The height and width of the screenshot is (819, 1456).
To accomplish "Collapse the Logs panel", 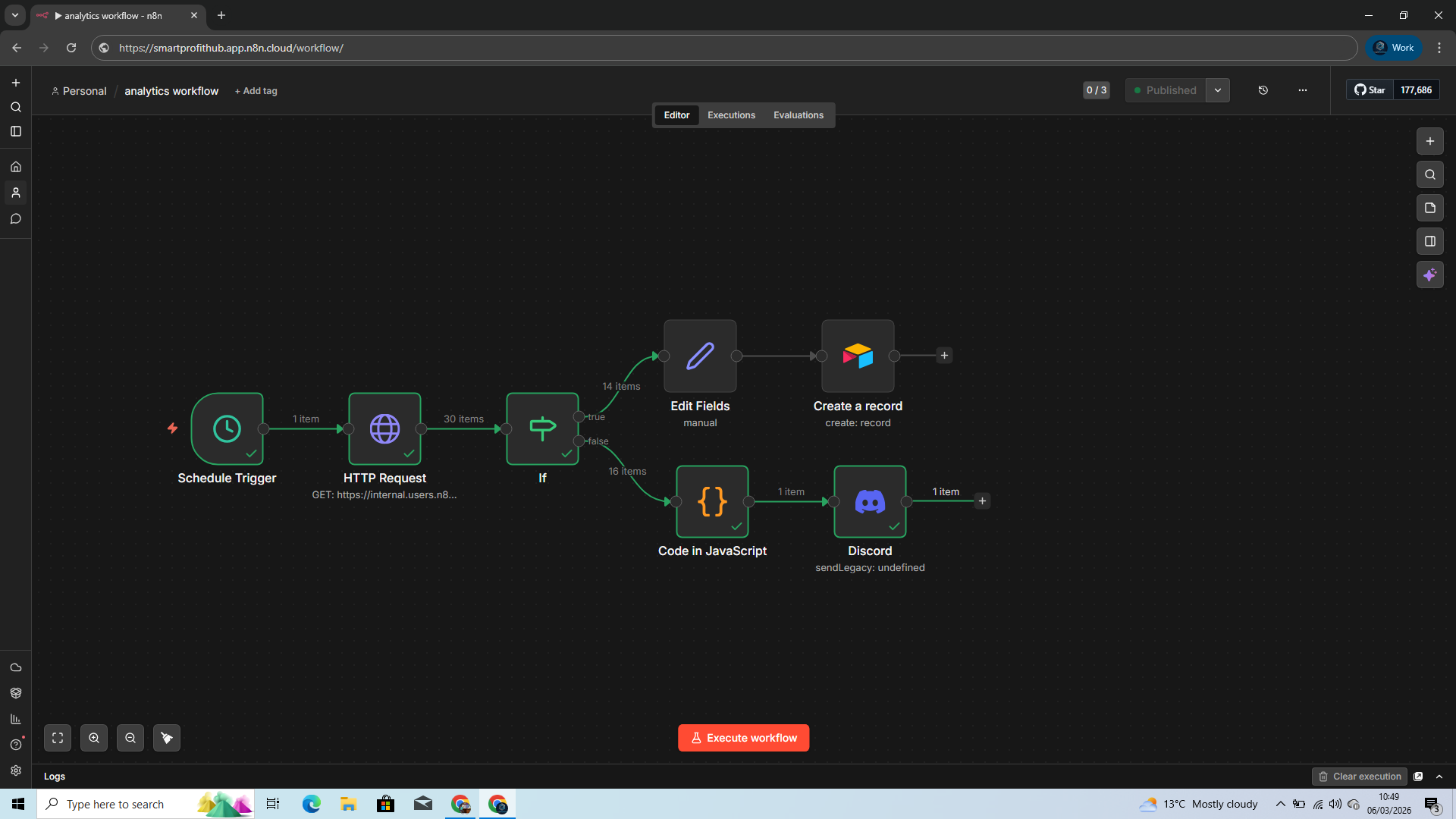I will point(1439,776).
